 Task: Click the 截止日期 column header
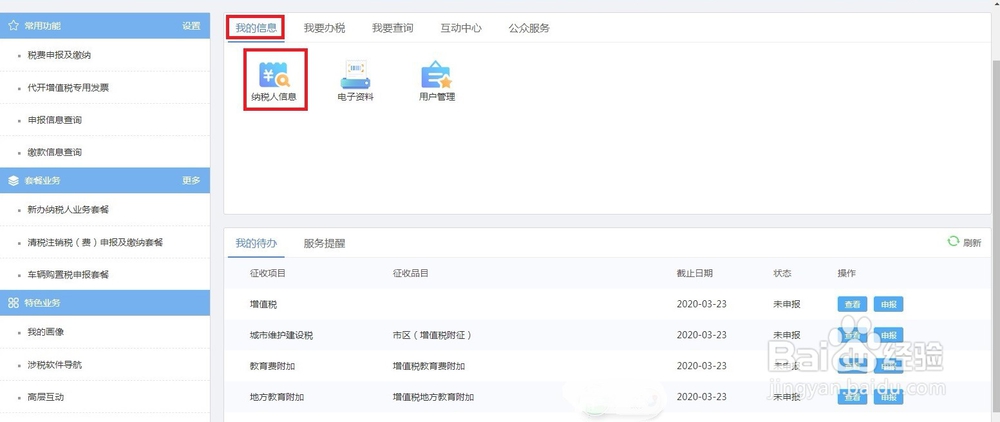[695, 273]
